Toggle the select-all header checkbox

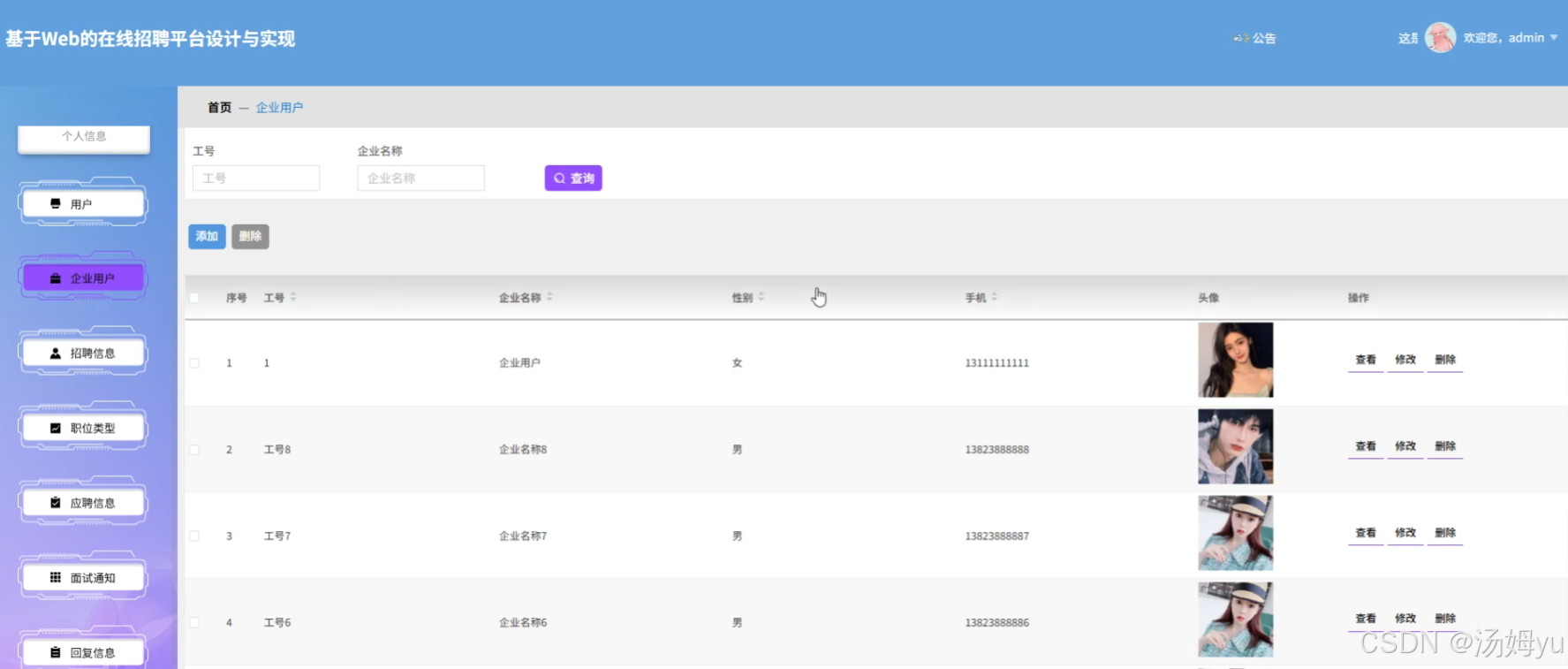(194, 298)
